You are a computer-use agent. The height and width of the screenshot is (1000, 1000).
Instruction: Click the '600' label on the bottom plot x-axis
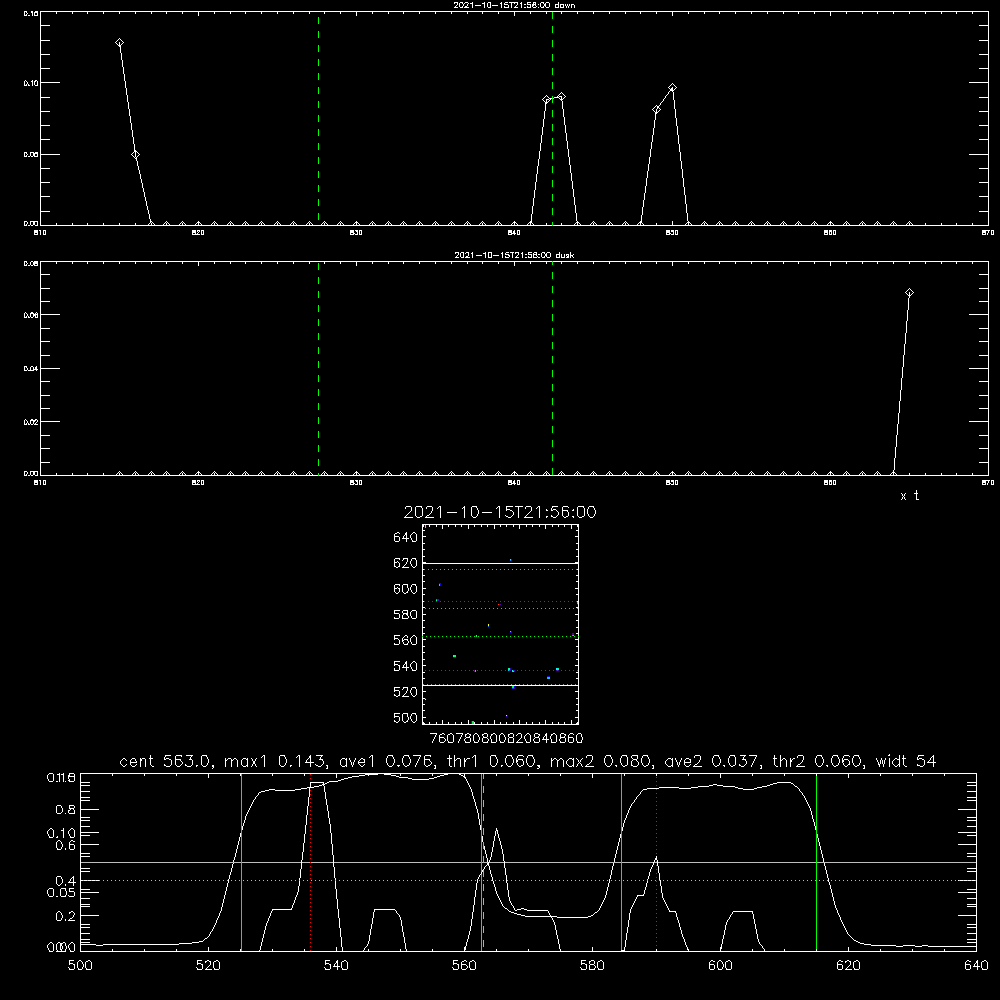[720, 966]
